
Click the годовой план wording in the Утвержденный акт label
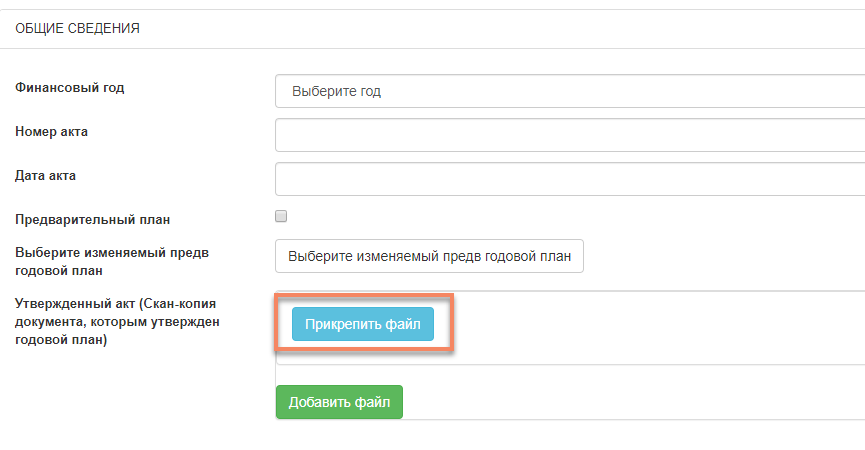[x=61, y=340]
